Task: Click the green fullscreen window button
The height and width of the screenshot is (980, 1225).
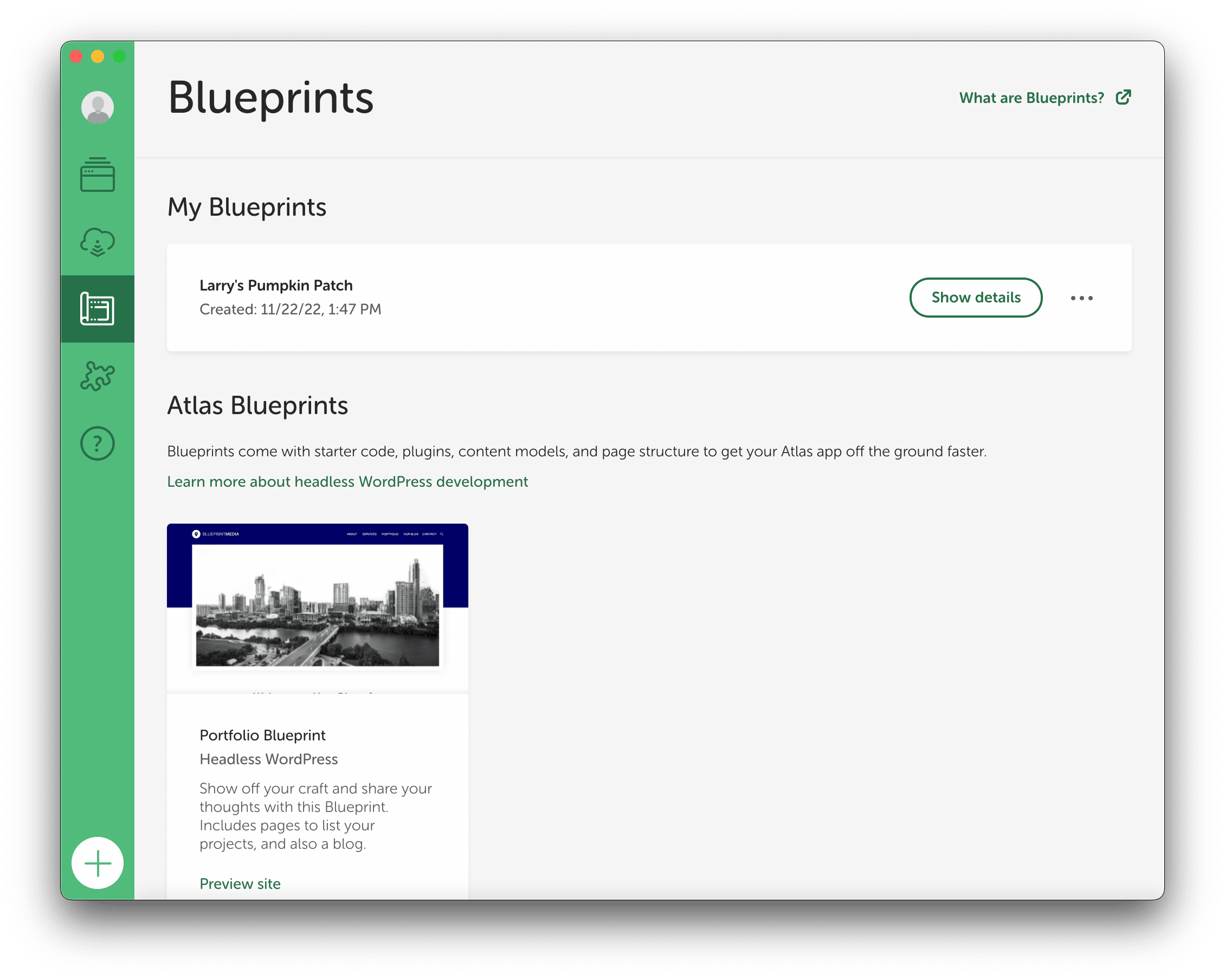Action: (119, 56)
